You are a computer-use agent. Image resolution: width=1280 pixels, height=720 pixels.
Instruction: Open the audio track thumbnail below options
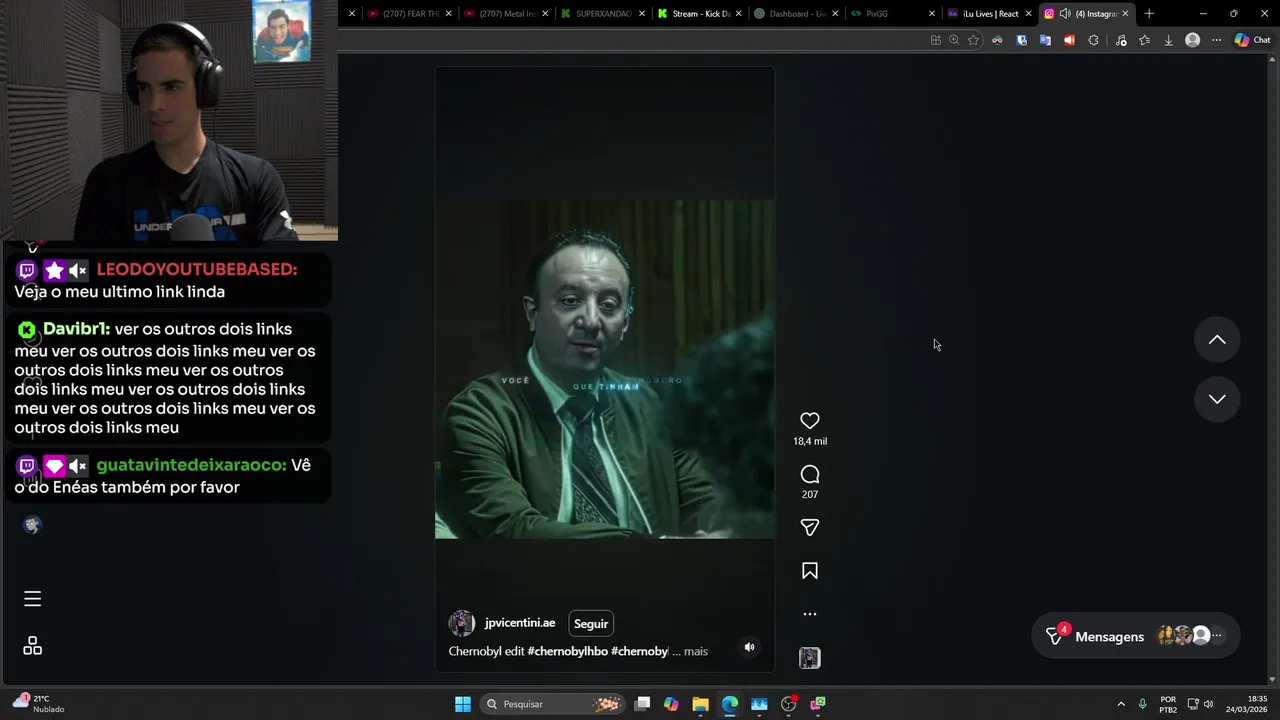tap(810, 658)
